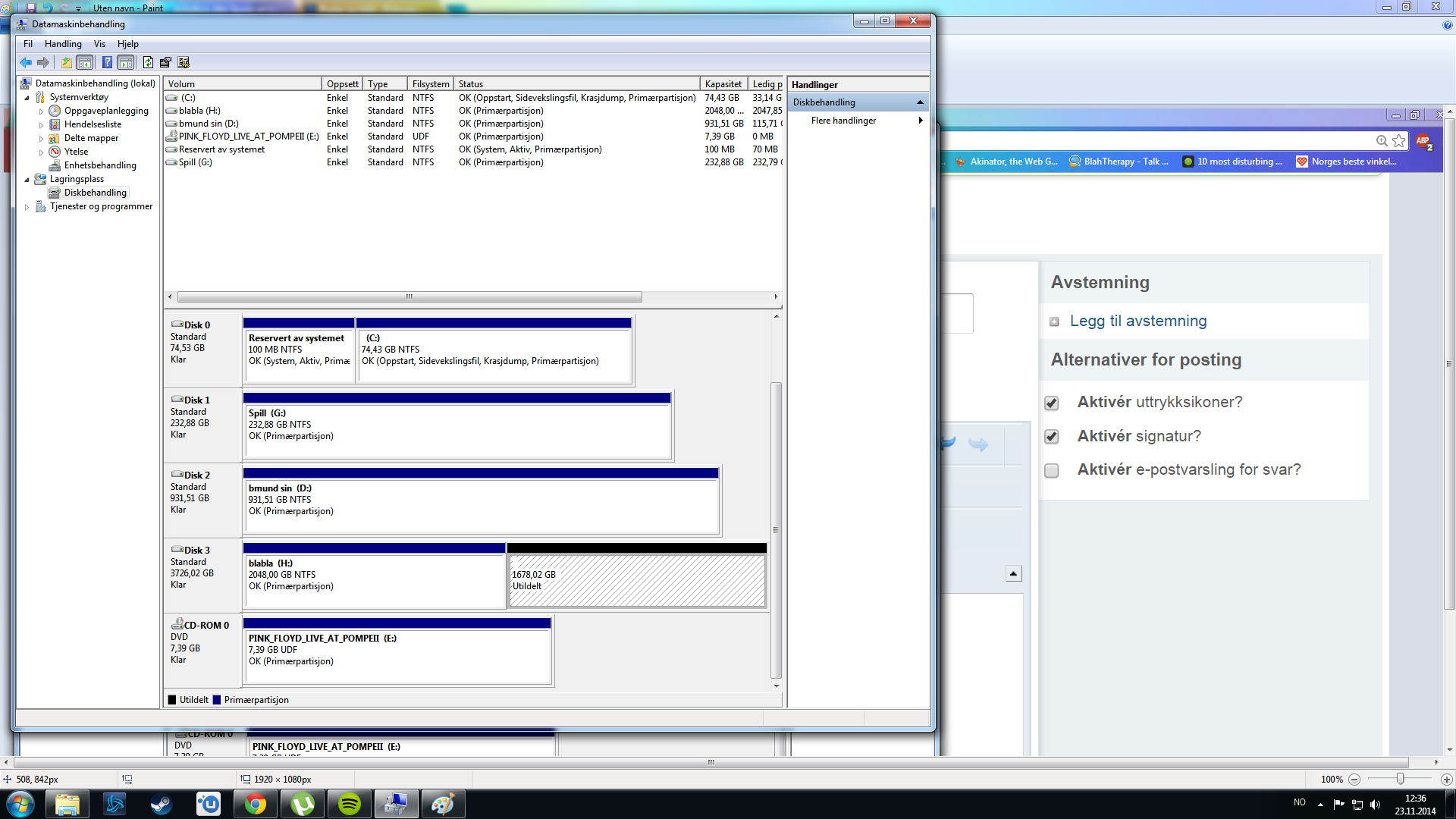Open the Vis menu
The width and height of the screenshot is (1456, 819).
coord(99,44)
